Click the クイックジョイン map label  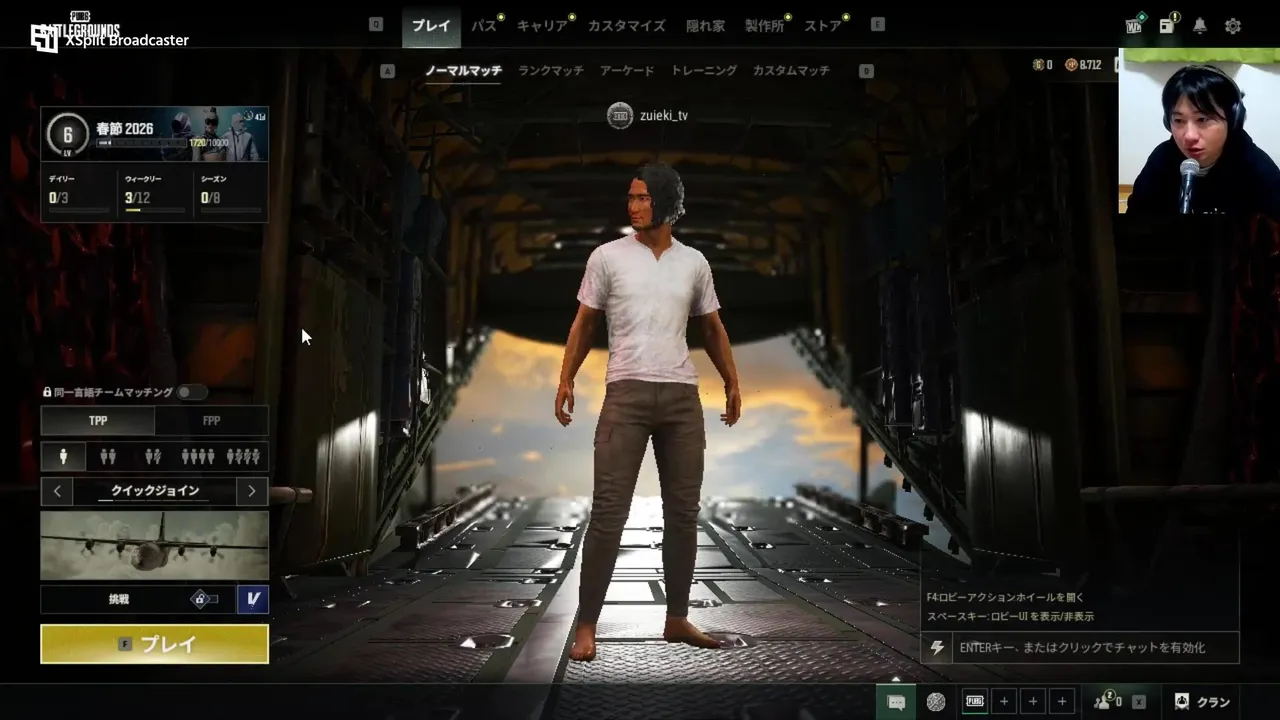coord(155,491)
